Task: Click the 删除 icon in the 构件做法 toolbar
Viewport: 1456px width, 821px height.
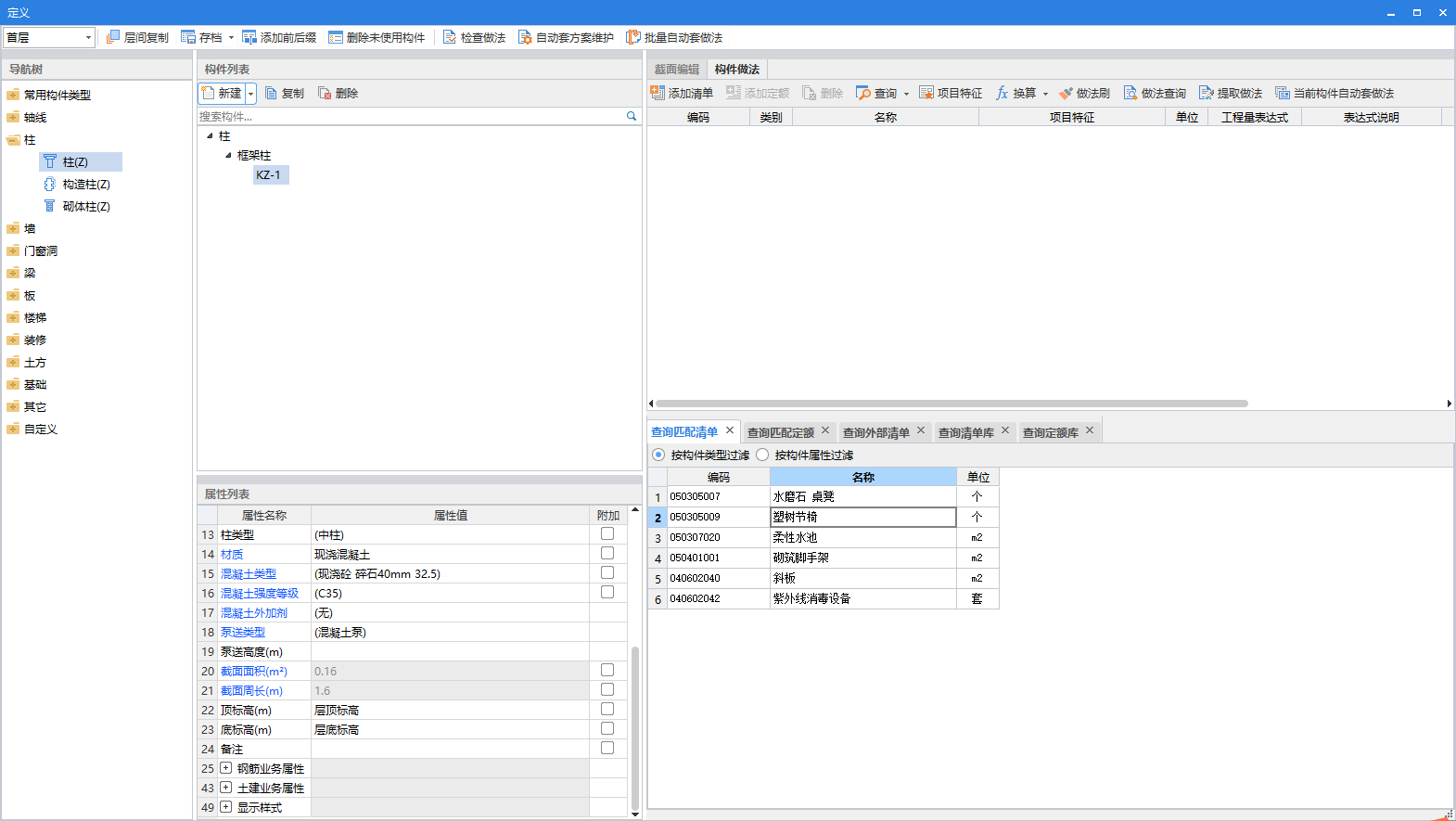Action: (810, 93)
